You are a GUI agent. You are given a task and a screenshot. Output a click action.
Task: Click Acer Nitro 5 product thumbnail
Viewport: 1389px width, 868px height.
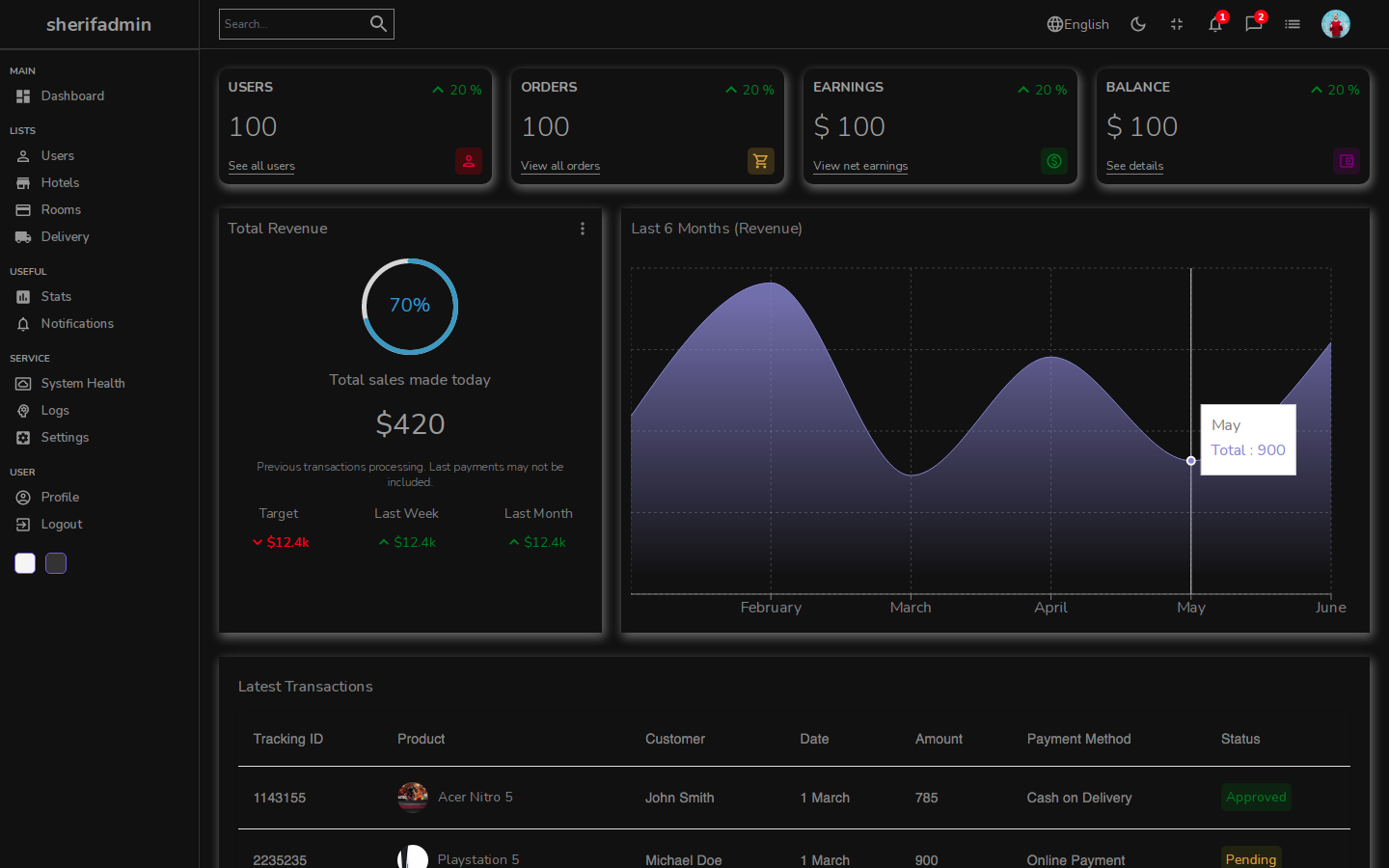[413, 798]
